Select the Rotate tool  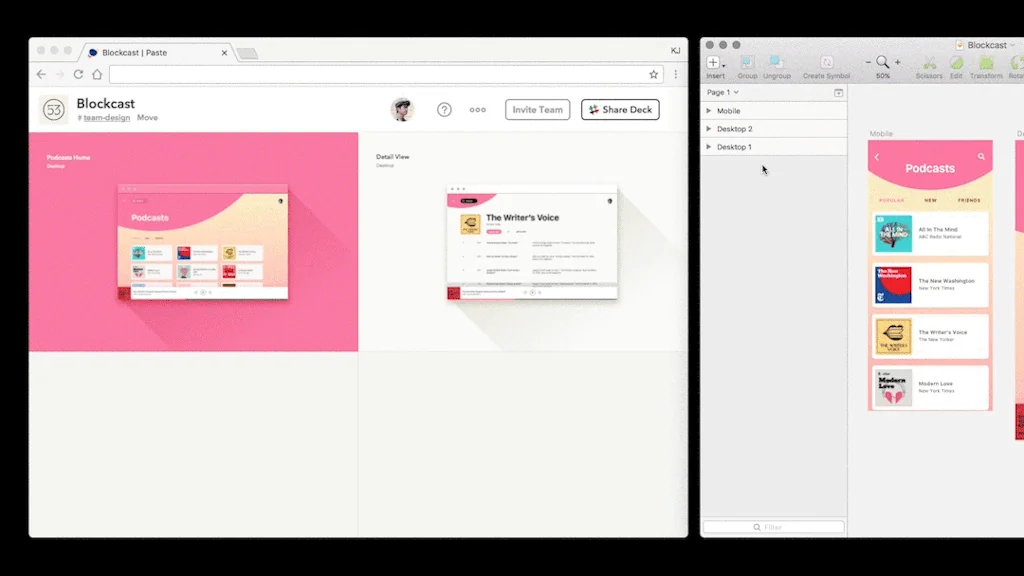tap(1014, 62)
